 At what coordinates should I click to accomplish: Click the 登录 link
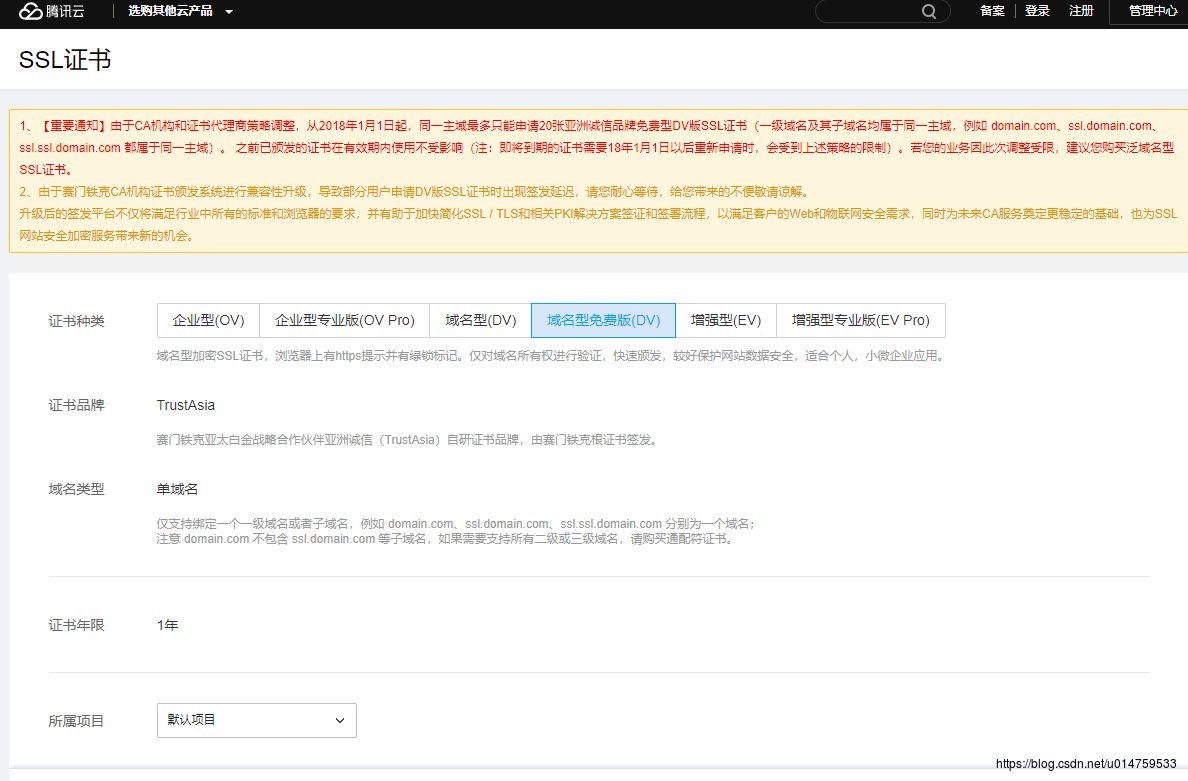click(x=1037, y=11)
